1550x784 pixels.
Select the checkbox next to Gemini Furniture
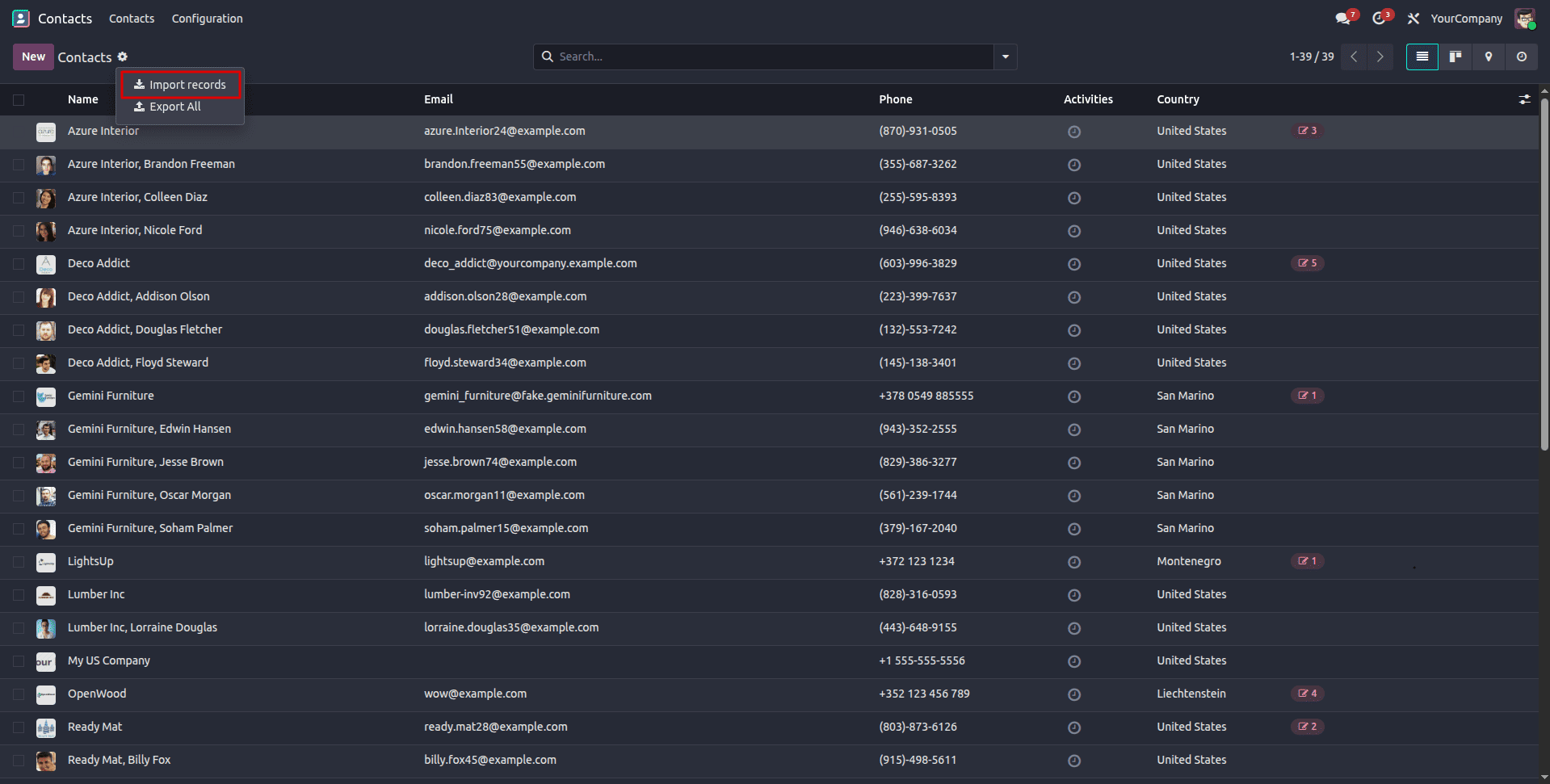click(19, 396)
